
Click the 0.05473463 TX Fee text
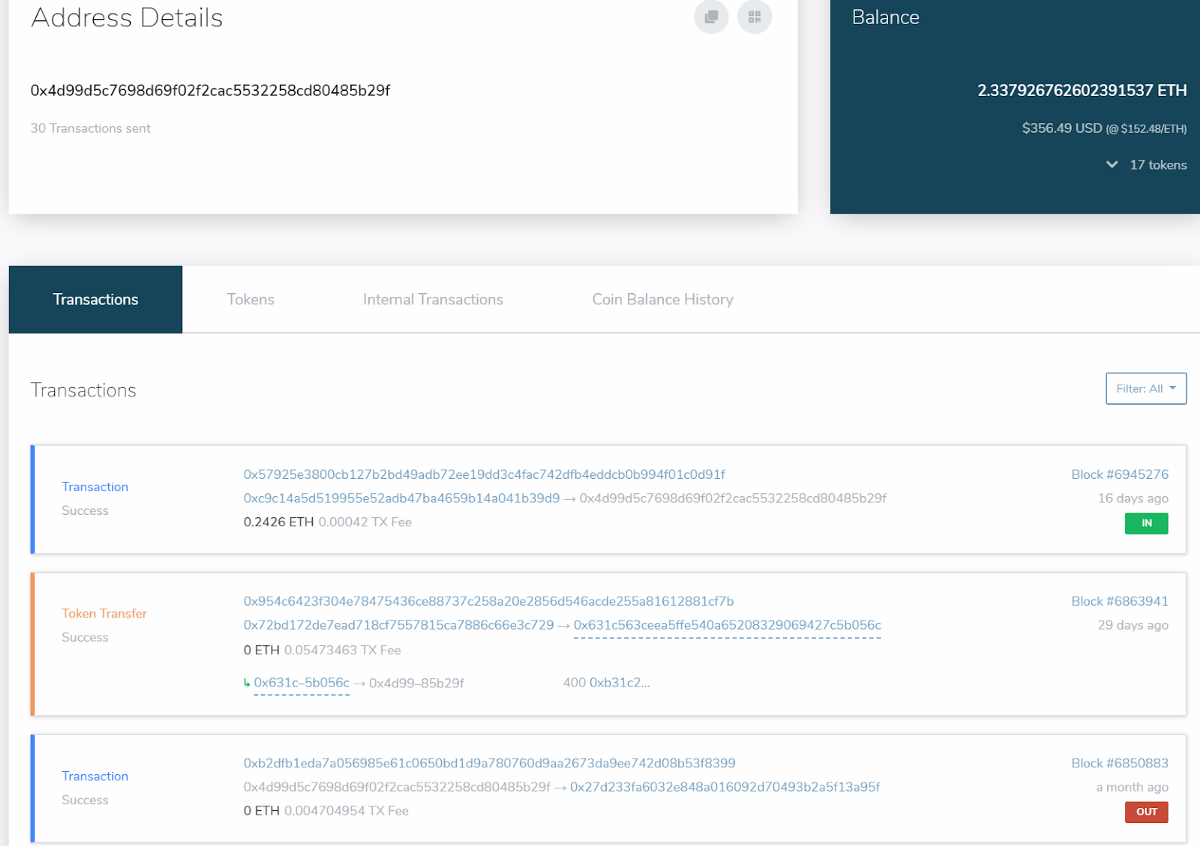pos(343,650)
